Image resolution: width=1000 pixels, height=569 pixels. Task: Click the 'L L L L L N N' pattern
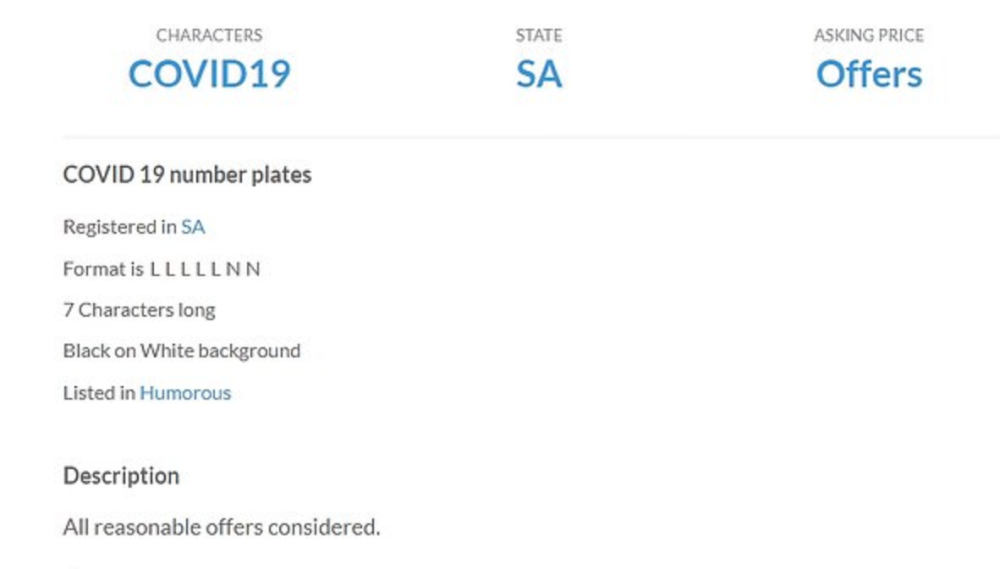pos(205,269)
